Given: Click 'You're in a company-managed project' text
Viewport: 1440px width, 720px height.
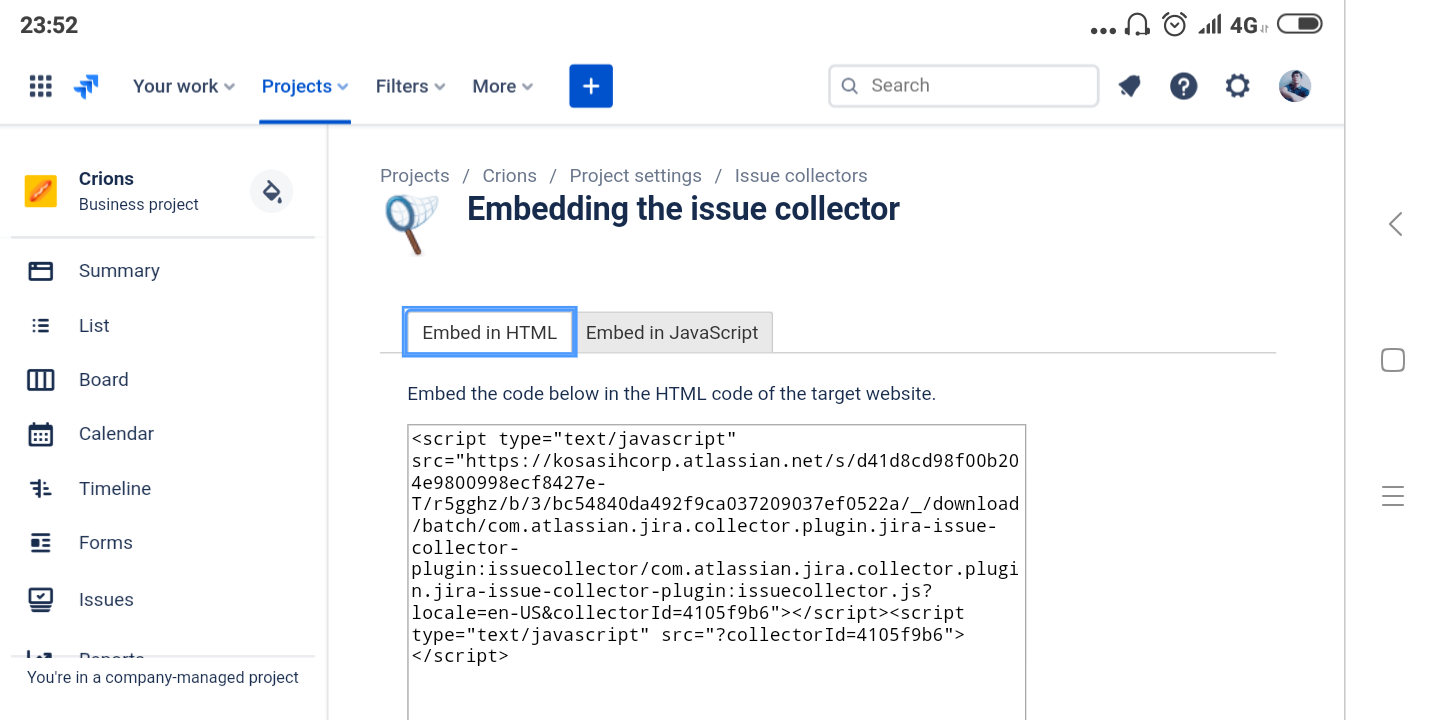Looking at the screenshot, I should [x=163, y=678].
